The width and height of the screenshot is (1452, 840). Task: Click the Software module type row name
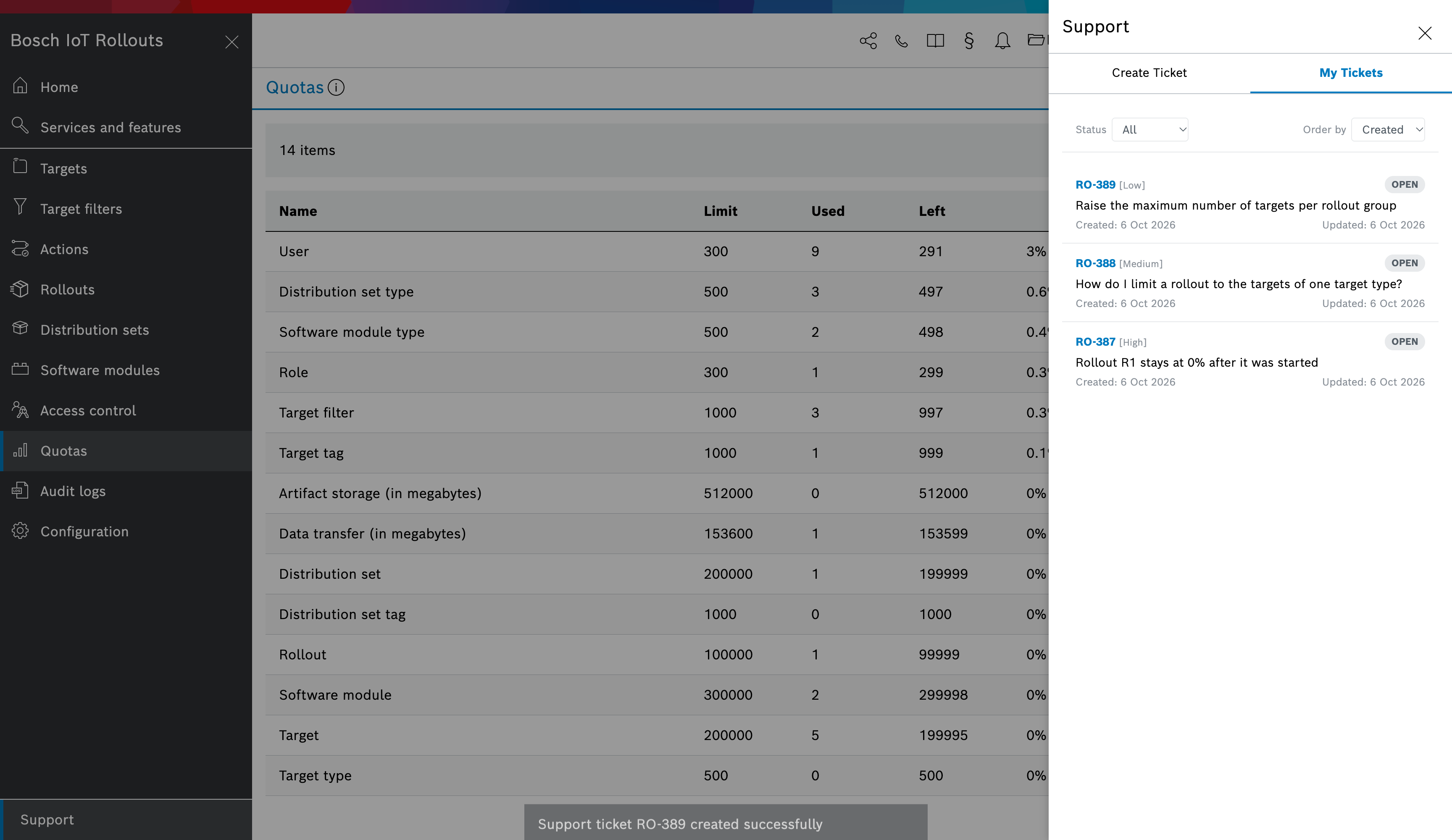point(352,332)
